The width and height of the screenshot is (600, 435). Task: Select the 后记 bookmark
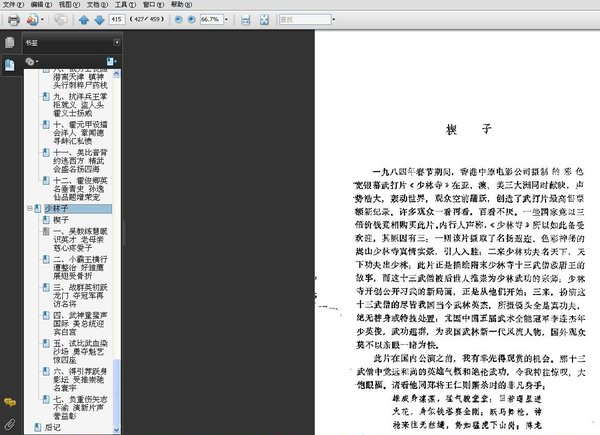(53, 427)
